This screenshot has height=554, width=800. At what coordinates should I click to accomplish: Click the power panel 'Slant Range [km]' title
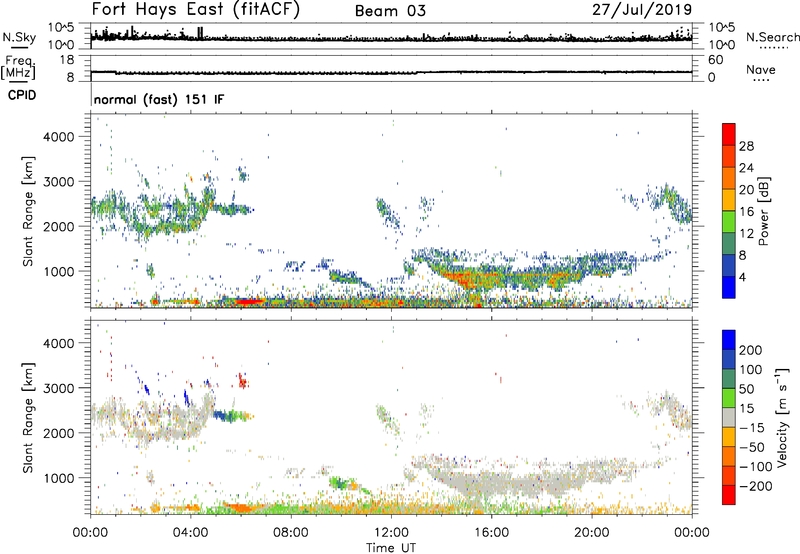pyautogui.click(x=28, y=211)
